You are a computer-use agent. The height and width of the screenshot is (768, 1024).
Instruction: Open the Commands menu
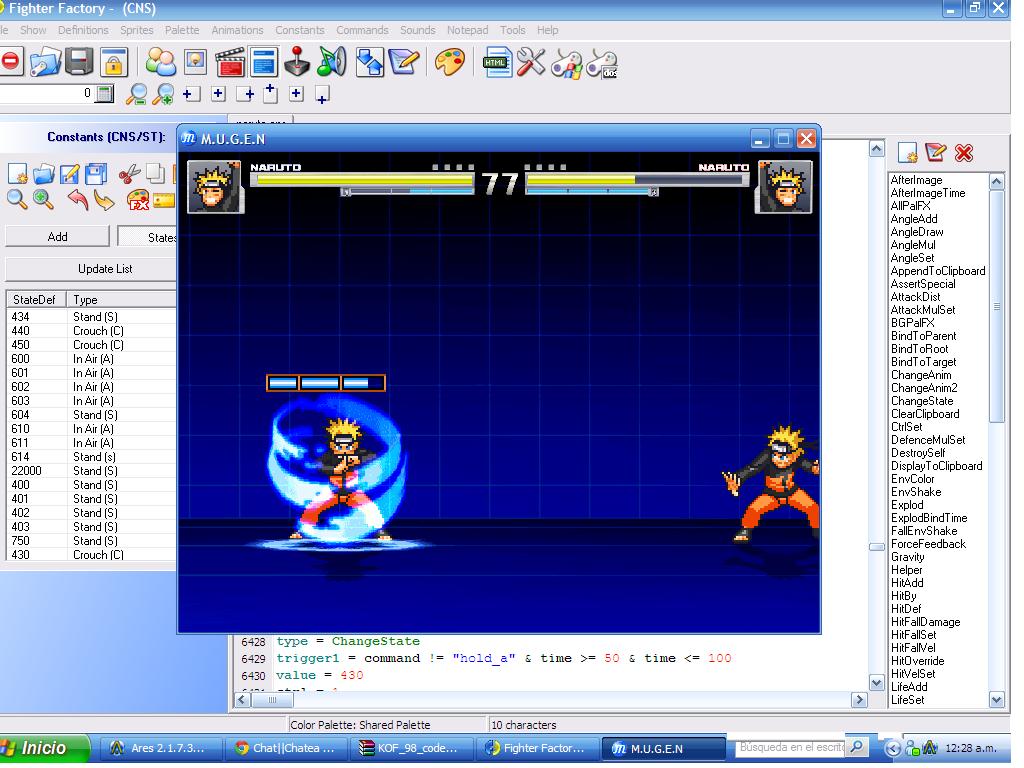pyautogui.click(x=362, y=30)
